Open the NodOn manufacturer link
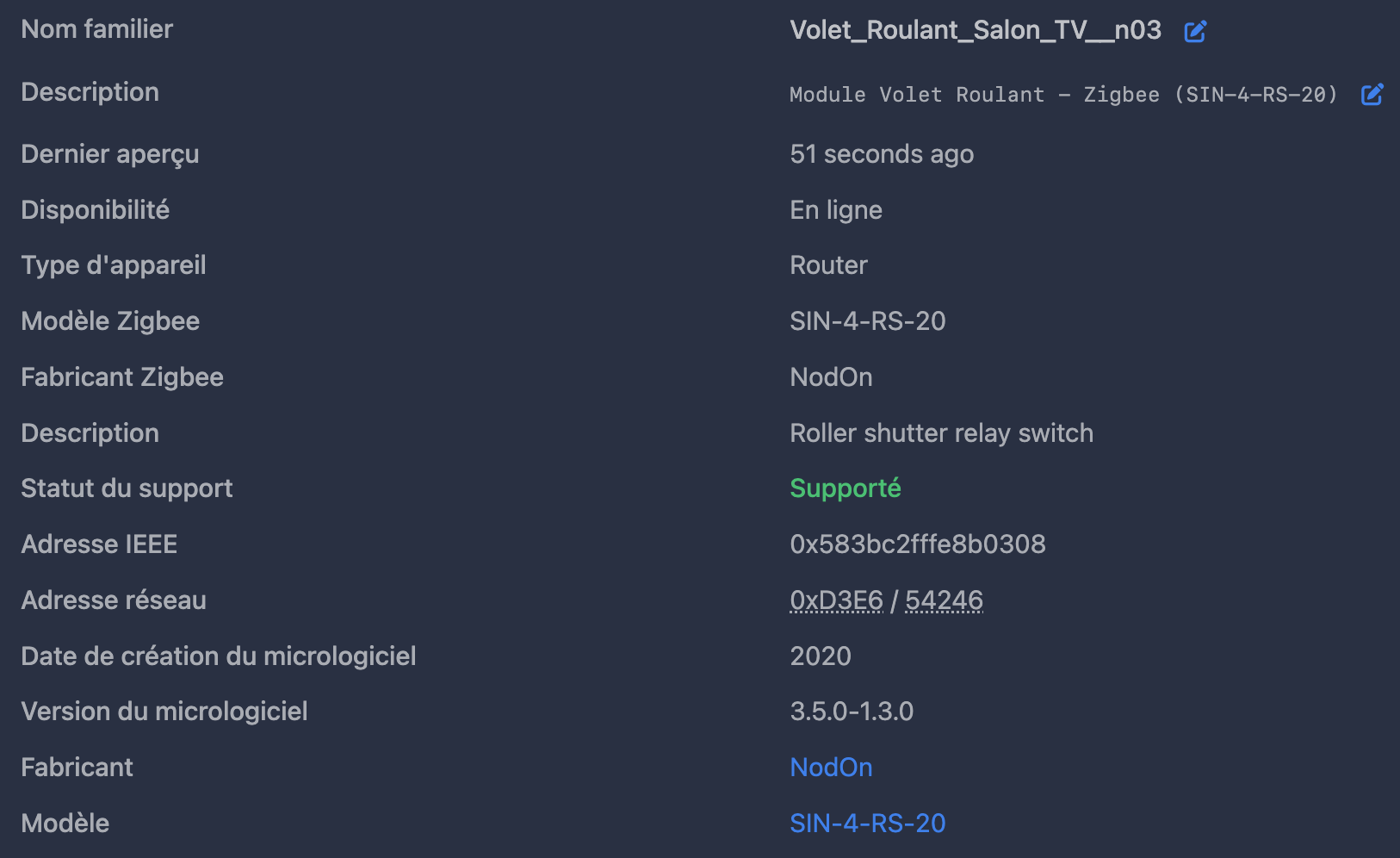Viewport: 1400px width, 858px height. pyautogui.click(x=831, y=767)
